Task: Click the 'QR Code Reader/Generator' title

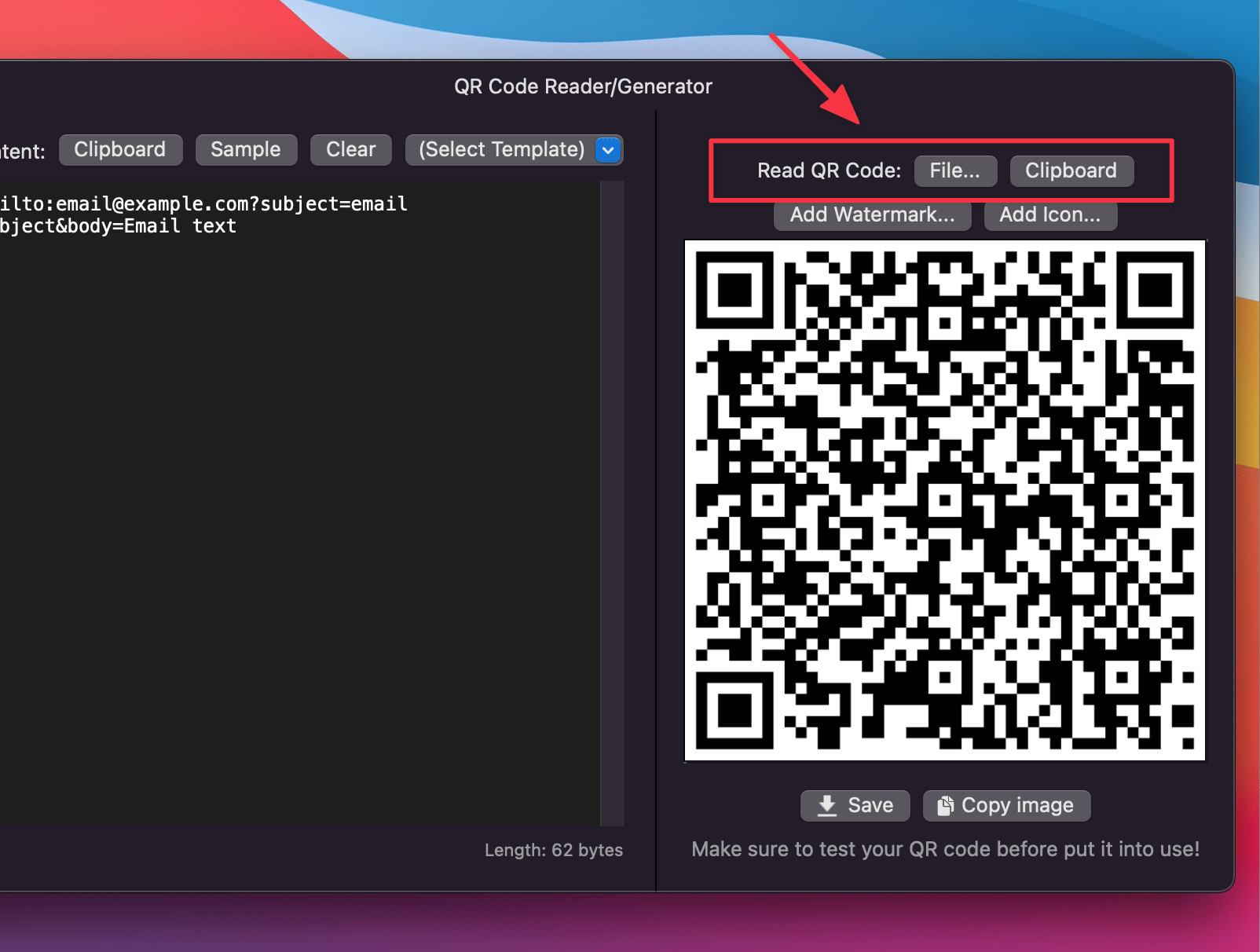Action: (x=583, y=86)
